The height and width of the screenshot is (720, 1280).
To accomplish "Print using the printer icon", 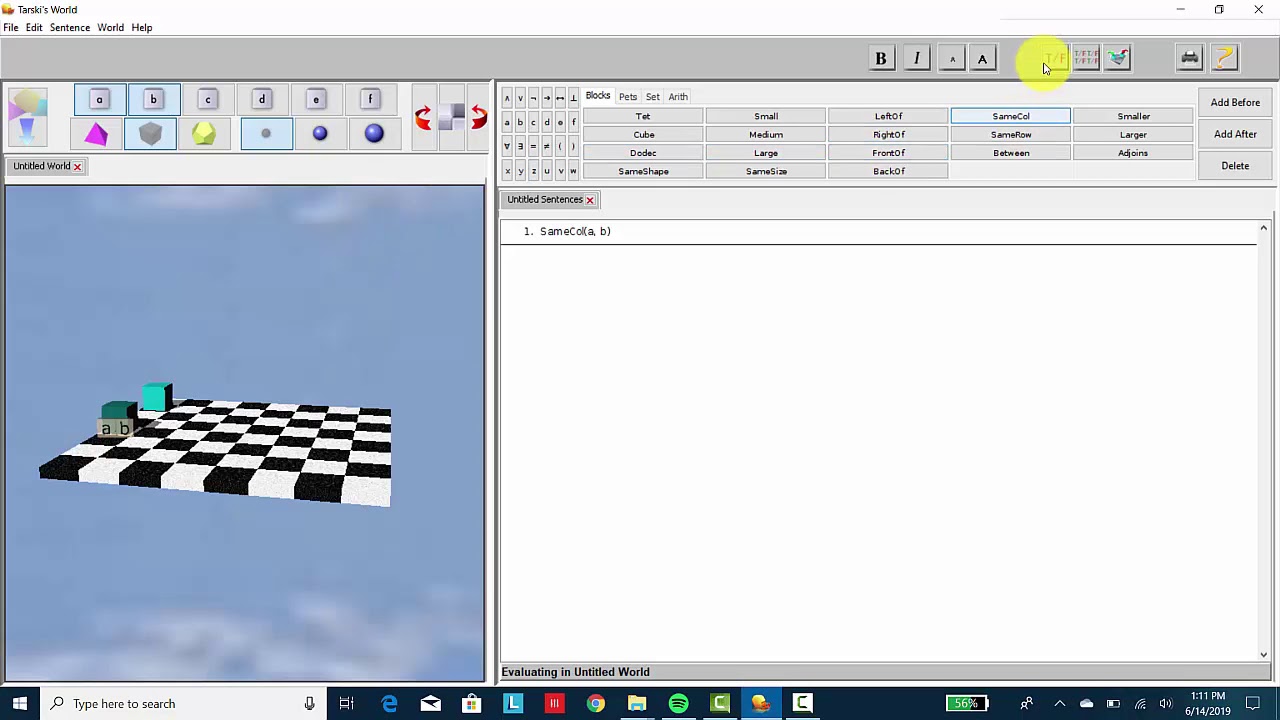I will [x=1190, y=58].
